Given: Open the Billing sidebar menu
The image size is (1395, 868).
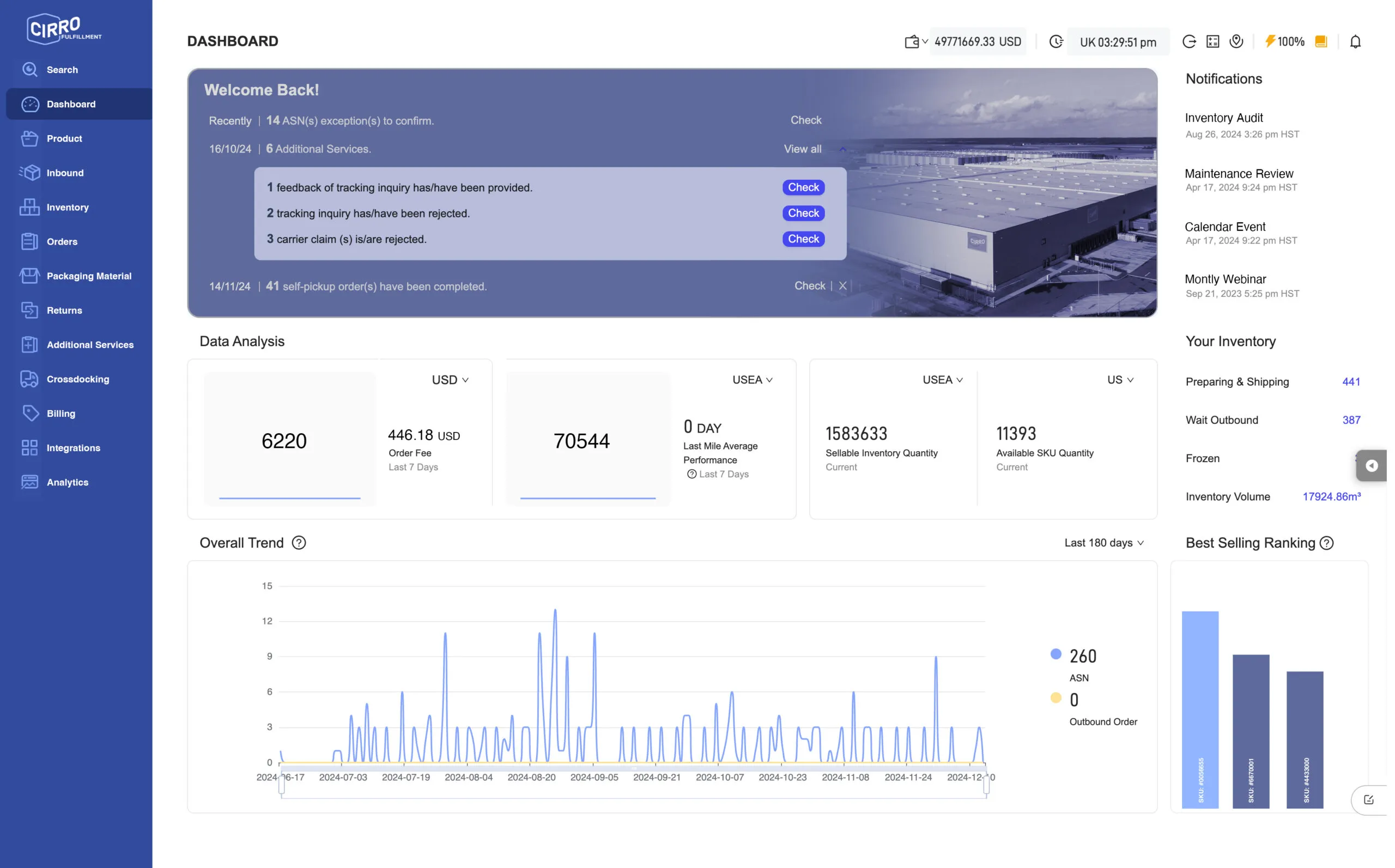Looking at the screenshot, I should tap(61, 414).
